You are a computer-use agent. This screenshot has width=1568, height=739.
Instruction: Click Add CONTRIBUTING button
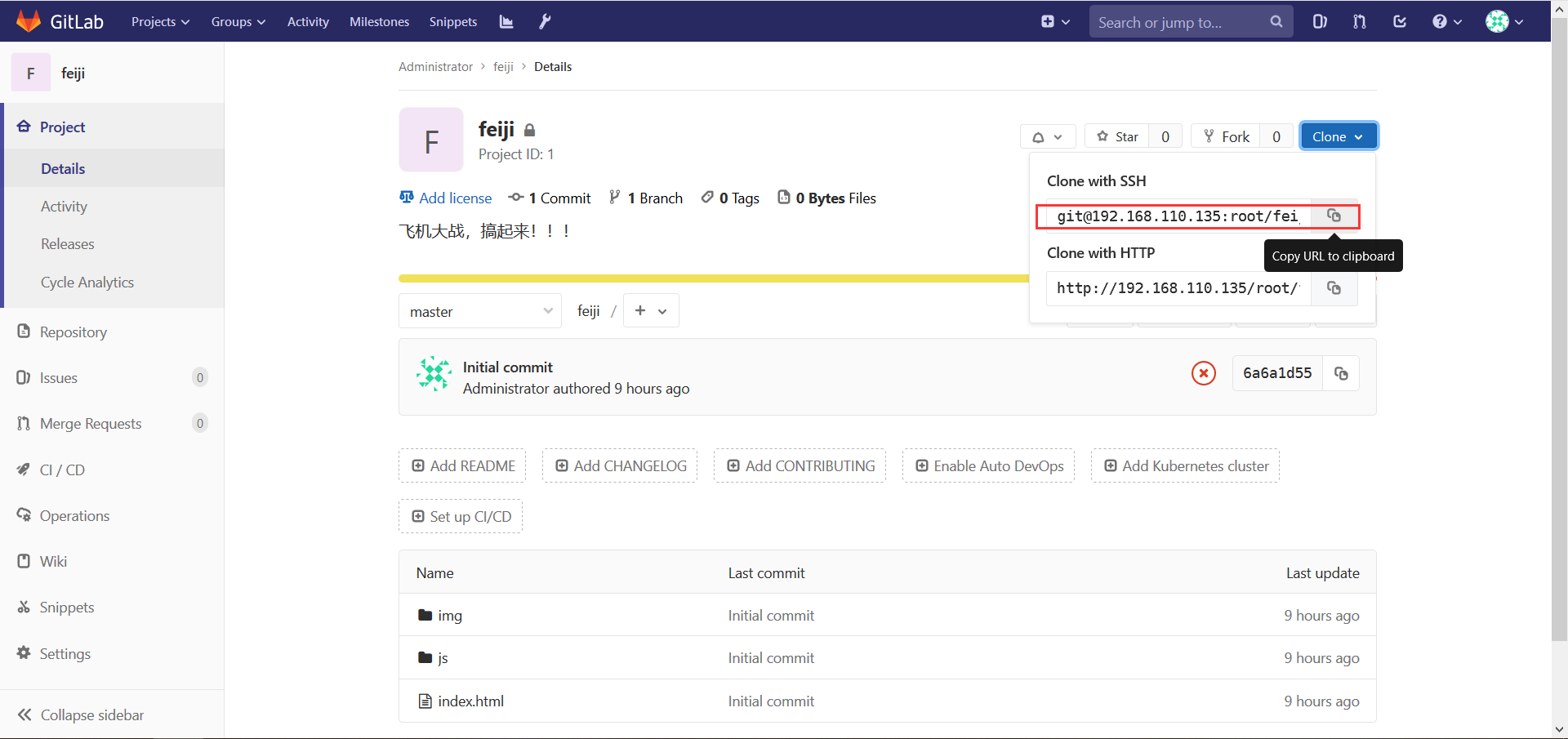pyautogui.click(x=800, y=466)
